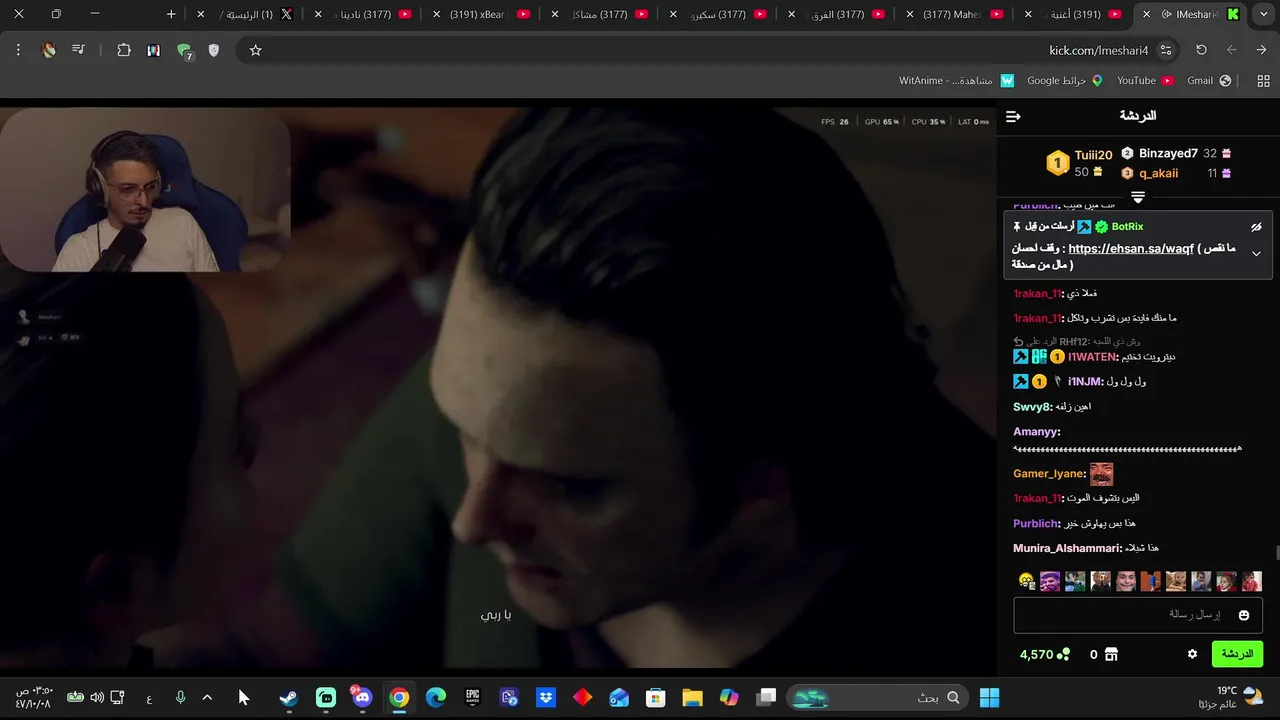Open a new browser tab
This screenshot has width=1280, height=720.
pos(171,14)
